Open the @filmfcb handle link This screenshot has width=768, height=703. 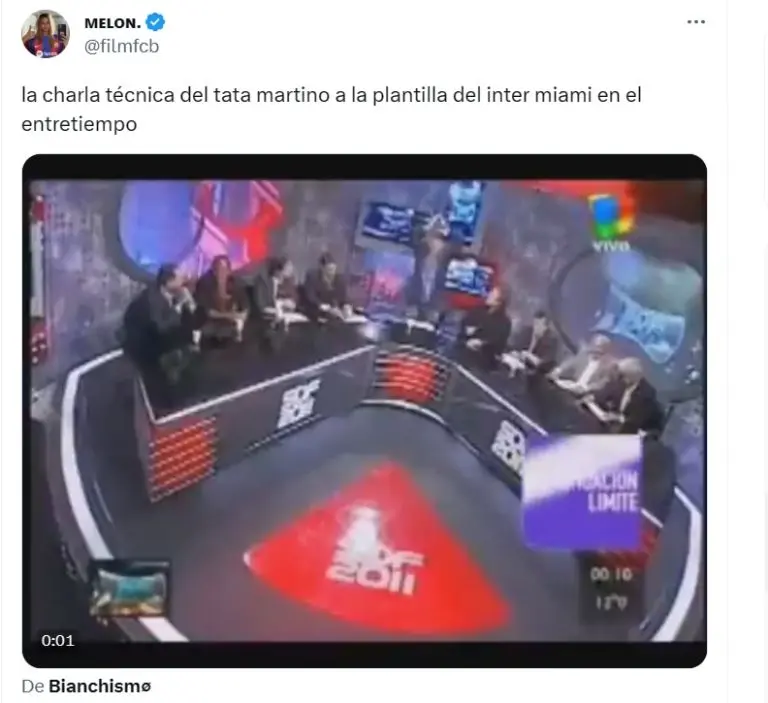pos(121,46)
